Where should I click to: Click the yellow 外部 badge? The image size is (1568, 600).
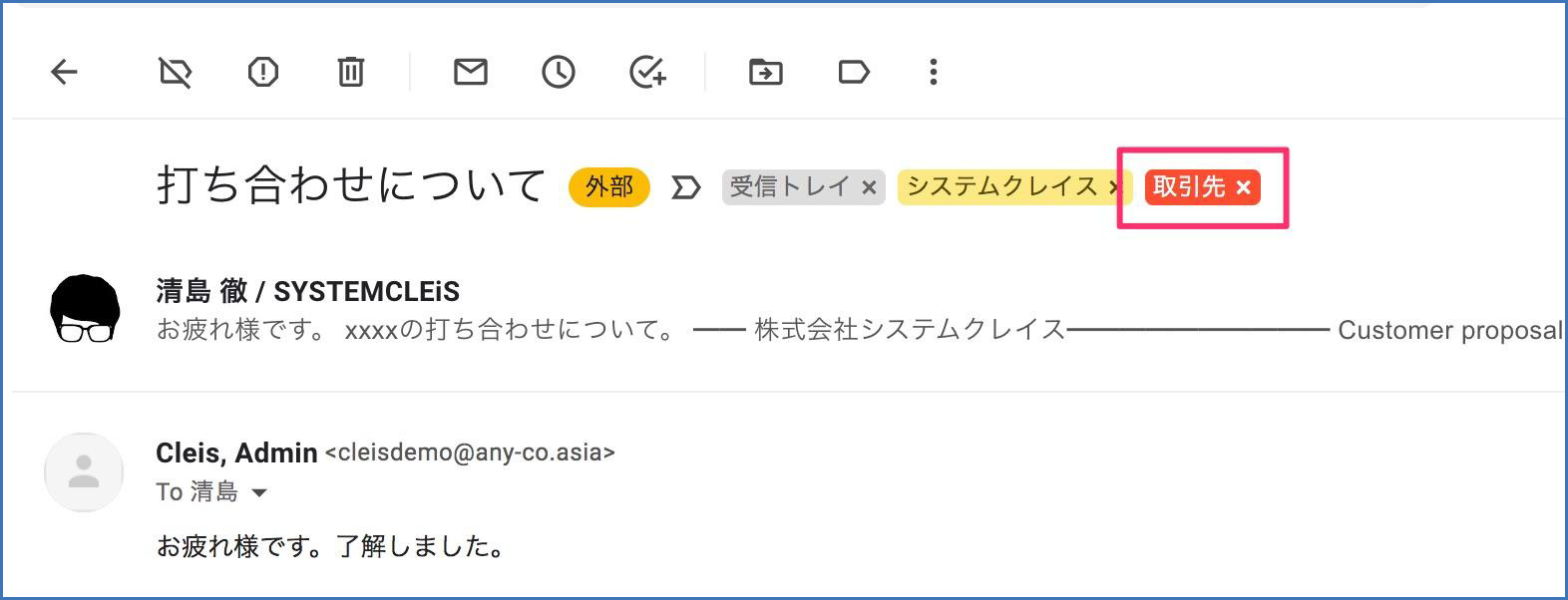(x=608, y=187)
